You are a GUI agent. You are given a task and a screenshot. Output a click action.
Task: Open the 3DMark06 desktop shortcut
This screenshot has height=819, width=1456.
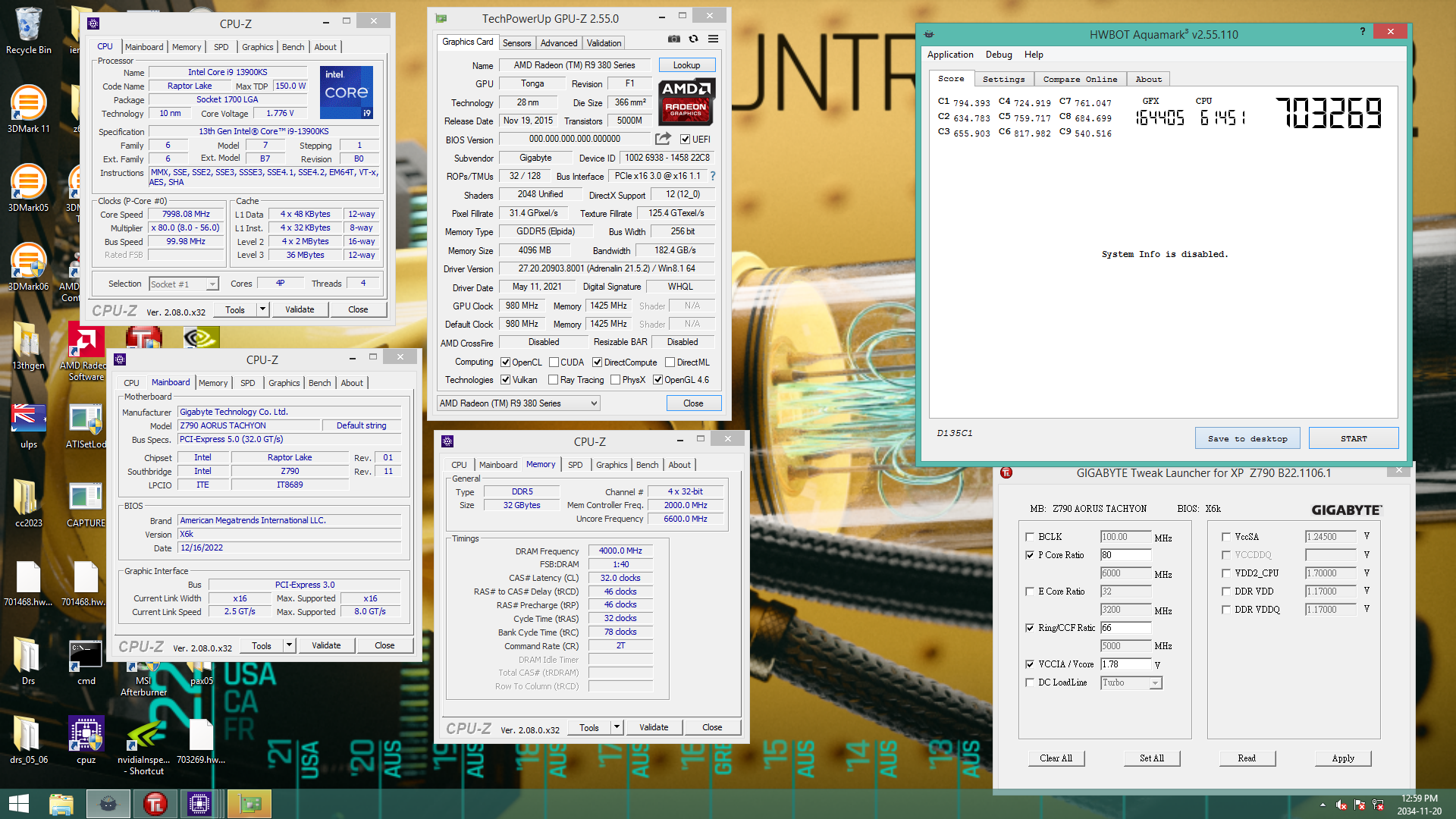(x=29, y=267)
